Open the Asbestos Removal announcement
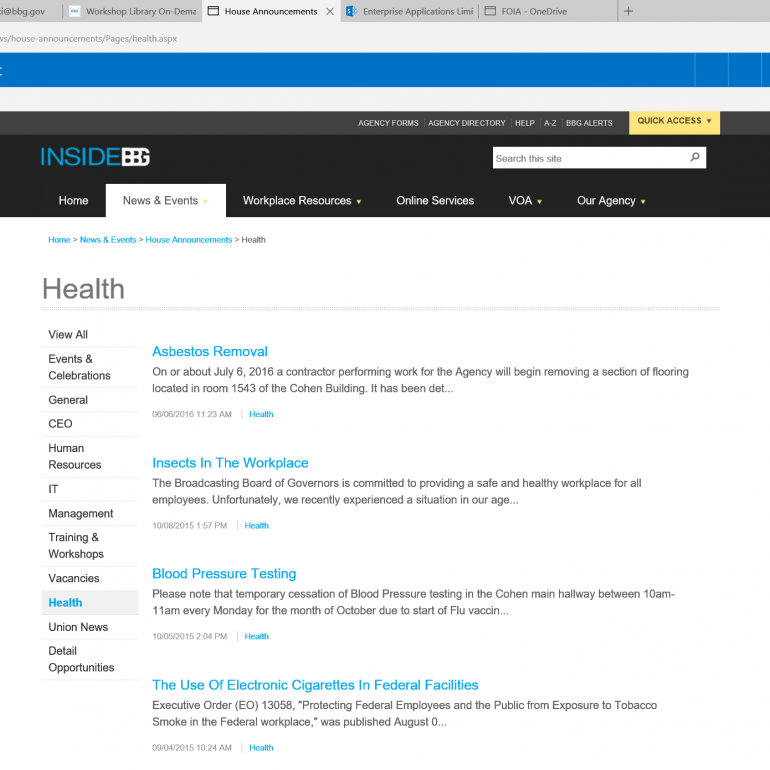 210,352
